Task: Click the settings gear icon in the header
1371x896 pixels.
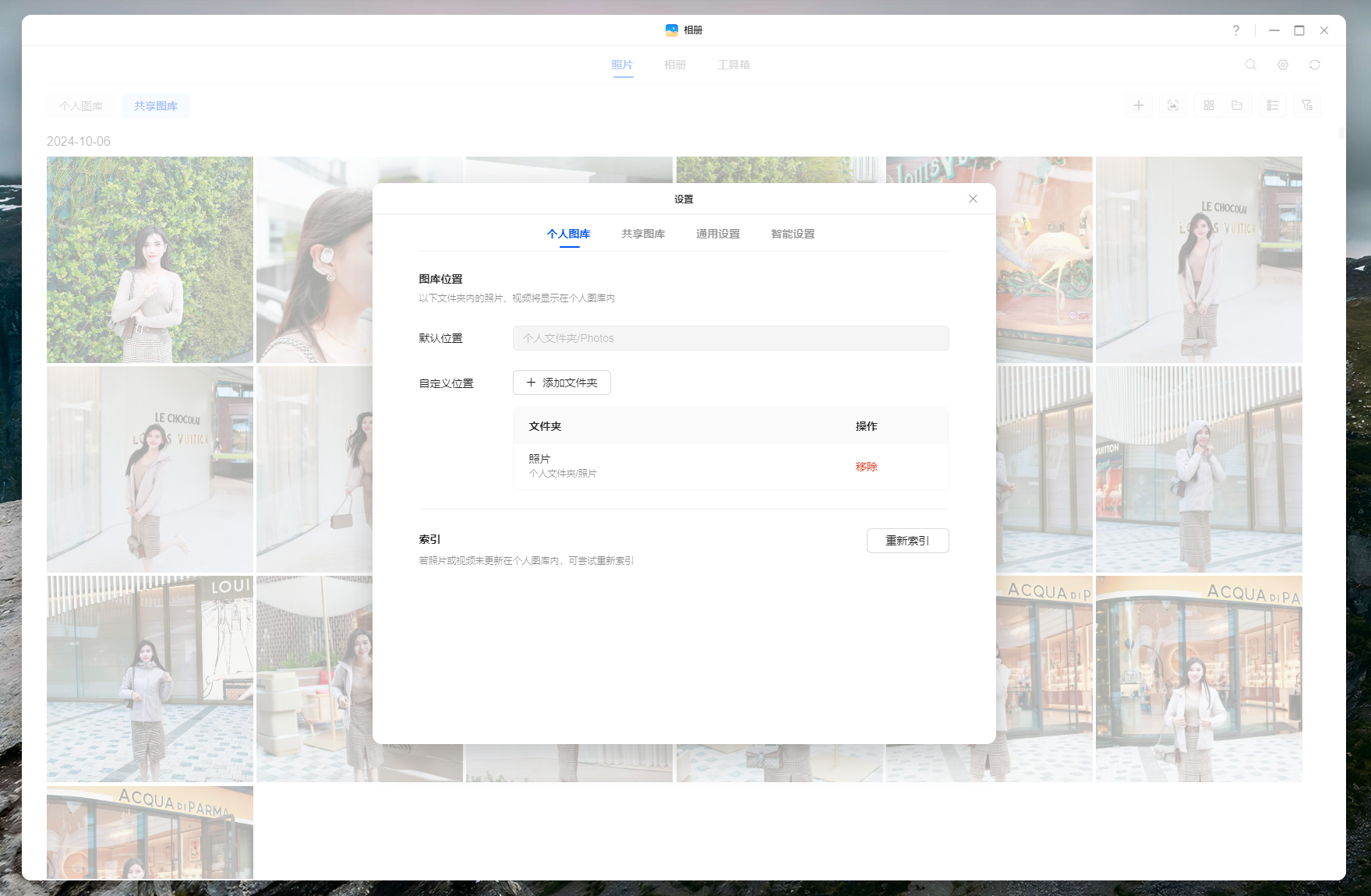Action: [x=1283, y=65]
